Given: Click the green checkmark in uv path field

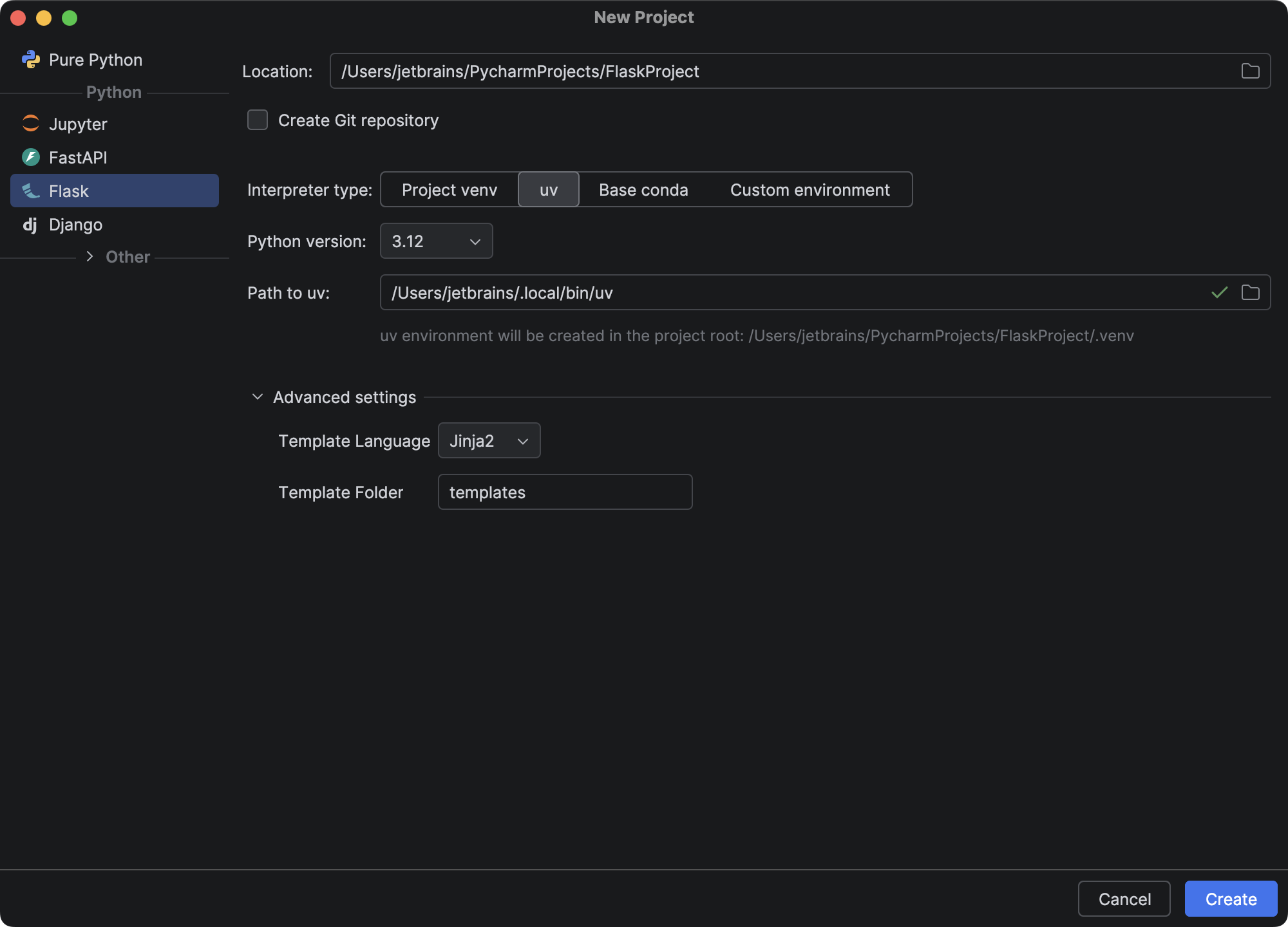Looking at the screenshot, I should (1219, 292).
